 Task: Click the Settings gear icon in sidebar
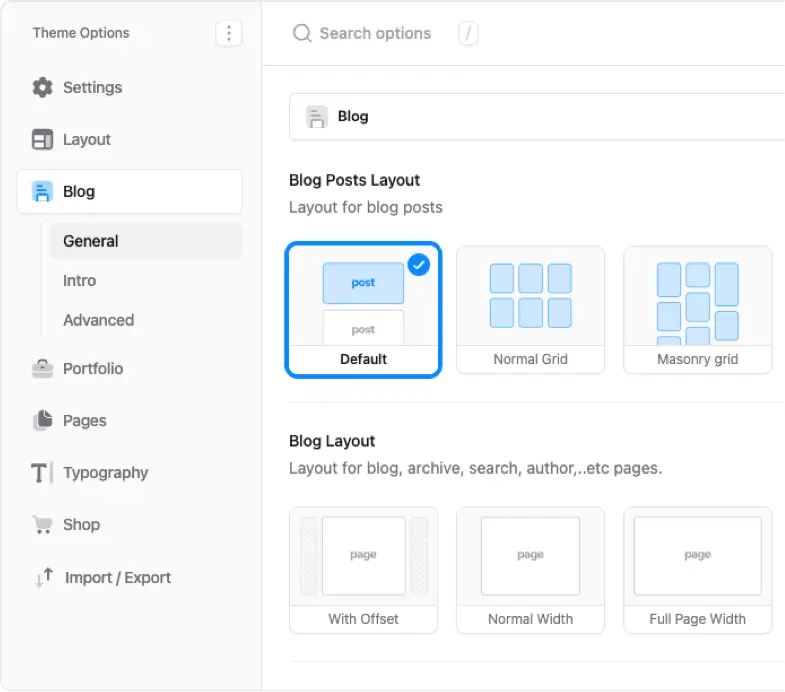(x=42, y=88)
